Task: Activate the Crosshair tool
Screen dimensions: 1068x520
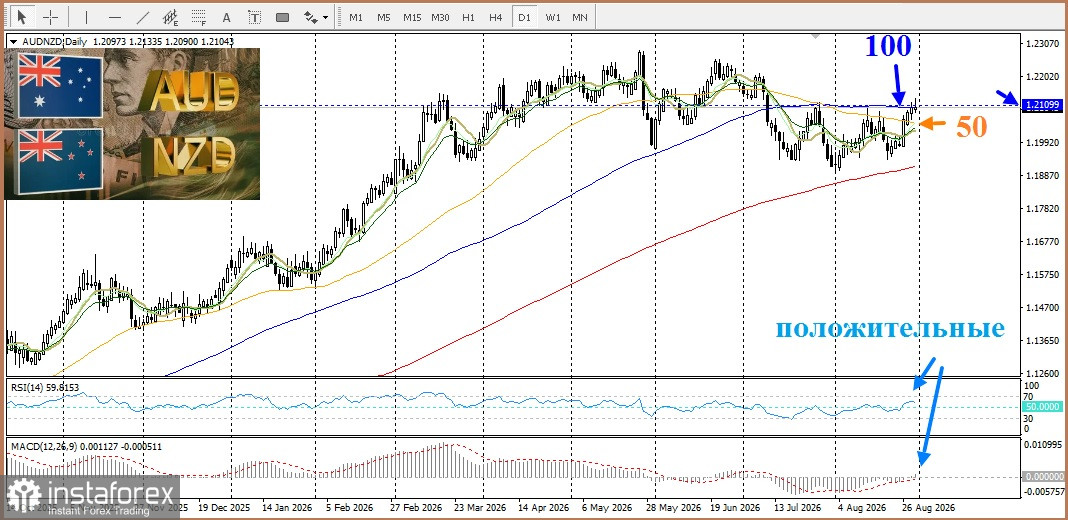Action: (50, 16)
